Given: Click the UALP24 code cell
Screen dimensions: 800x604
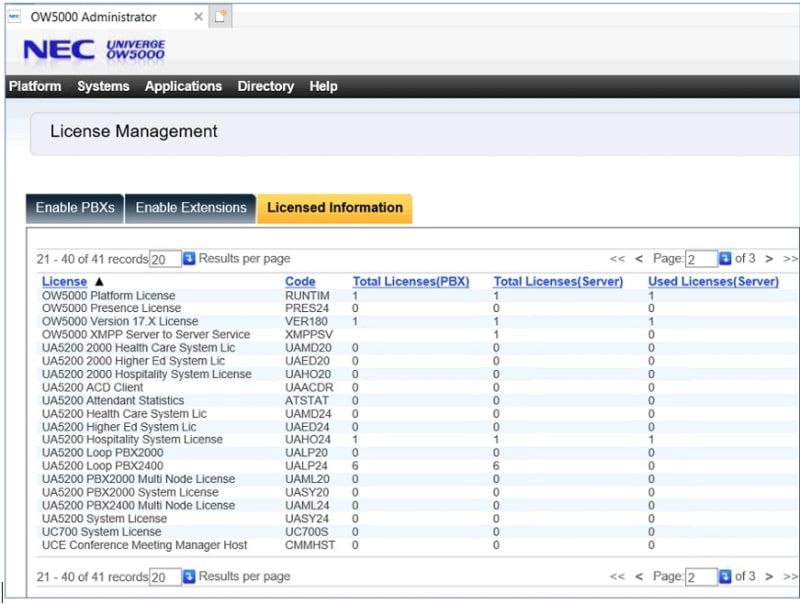Looking at the screenshot, I should coord(306,466).
